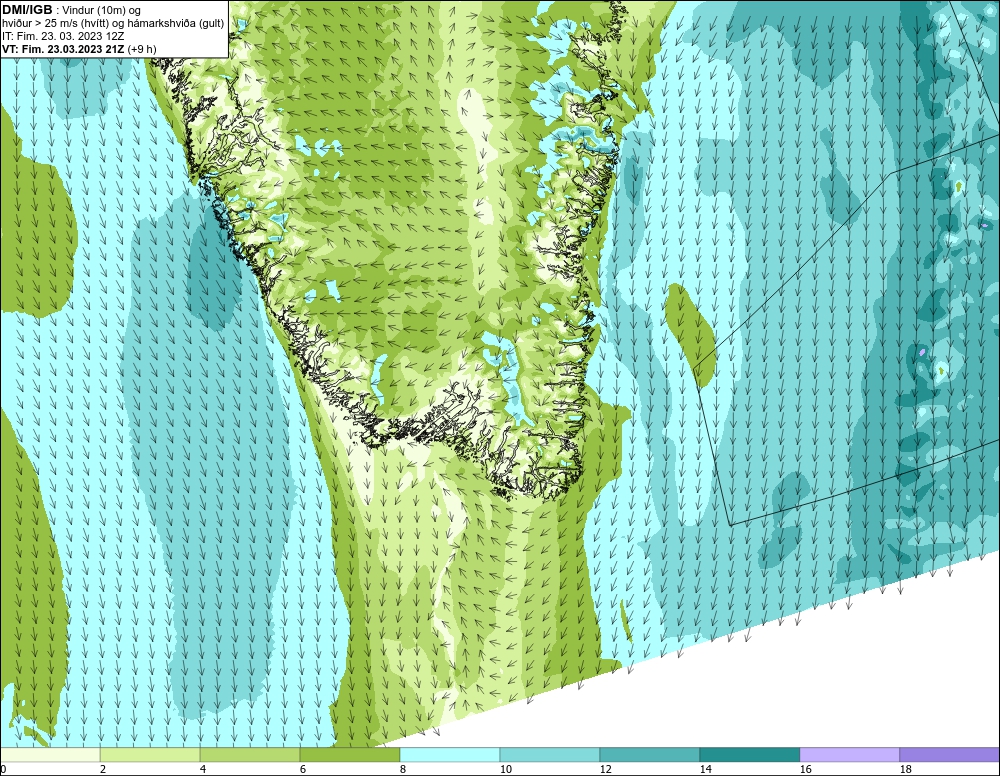Click the 4–6 m/s green legend swatch

tap(250, 755)
